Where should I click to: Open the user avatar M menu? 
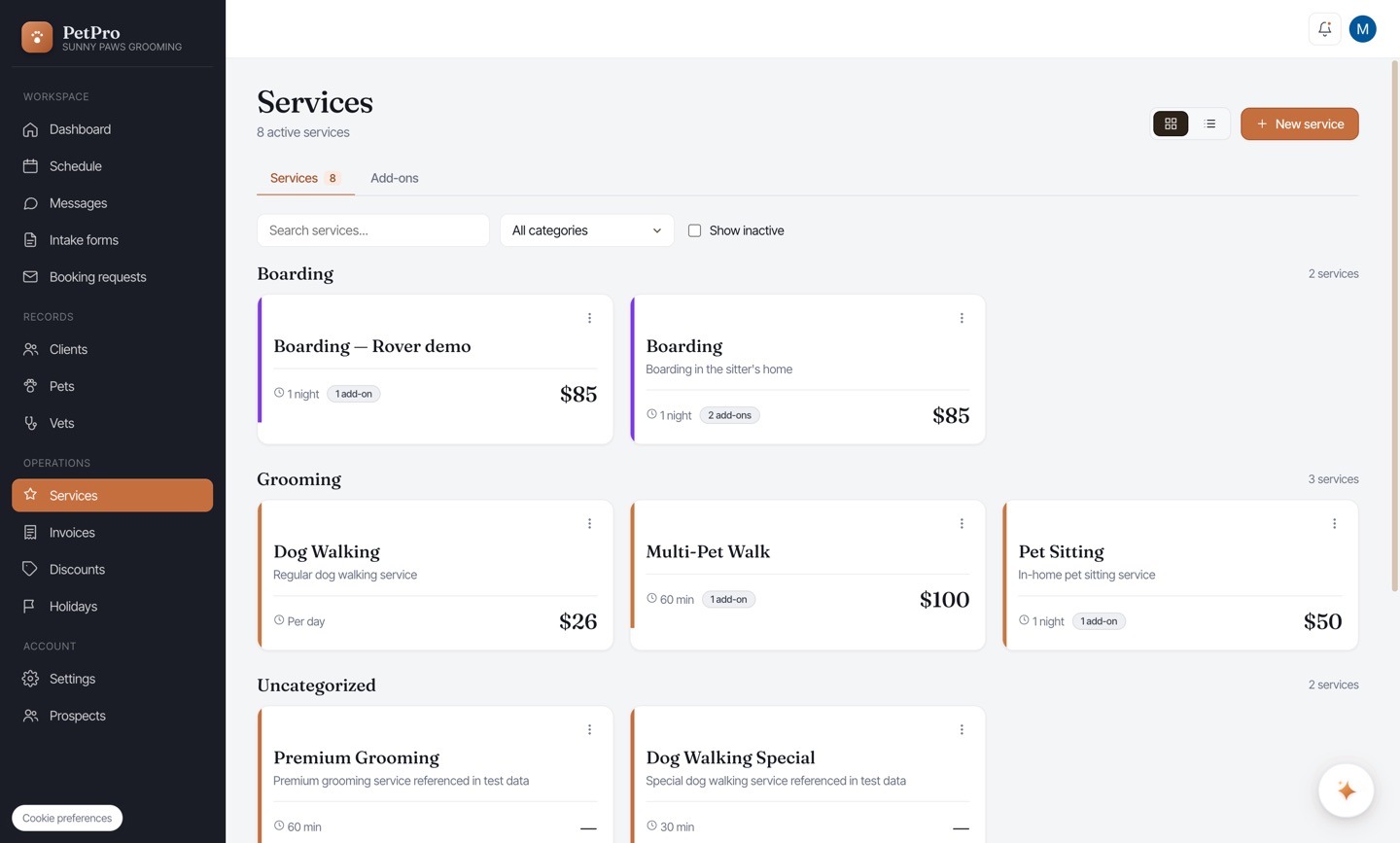tap(1362, 29)
